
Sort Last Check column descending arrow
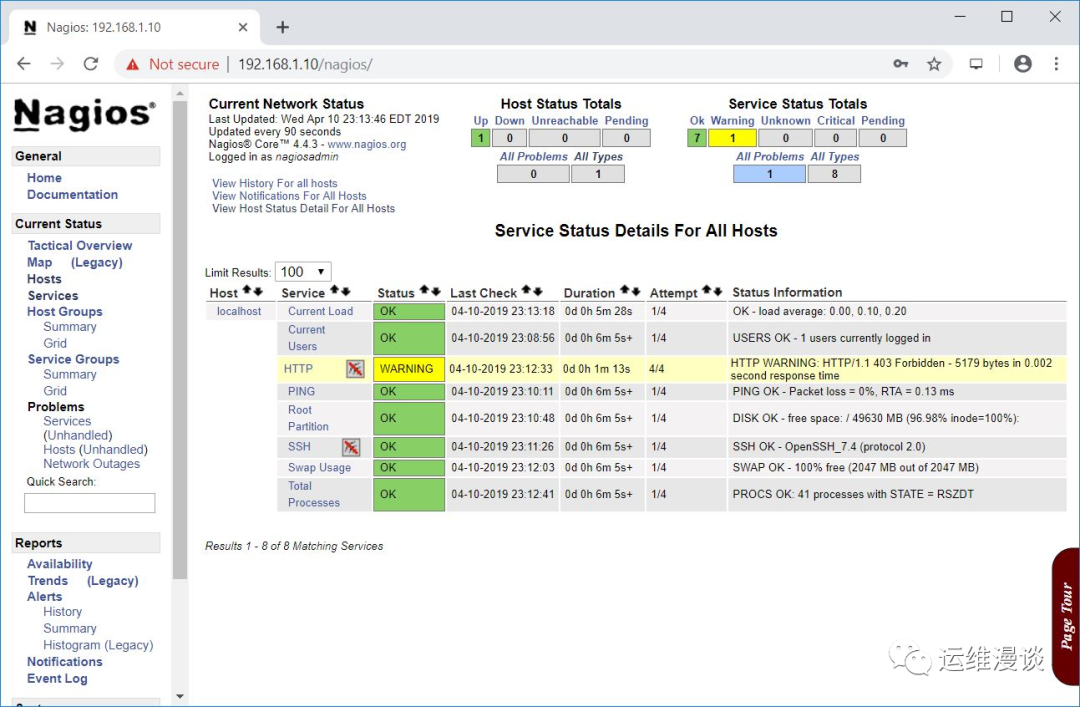click(x=537, y=291)
